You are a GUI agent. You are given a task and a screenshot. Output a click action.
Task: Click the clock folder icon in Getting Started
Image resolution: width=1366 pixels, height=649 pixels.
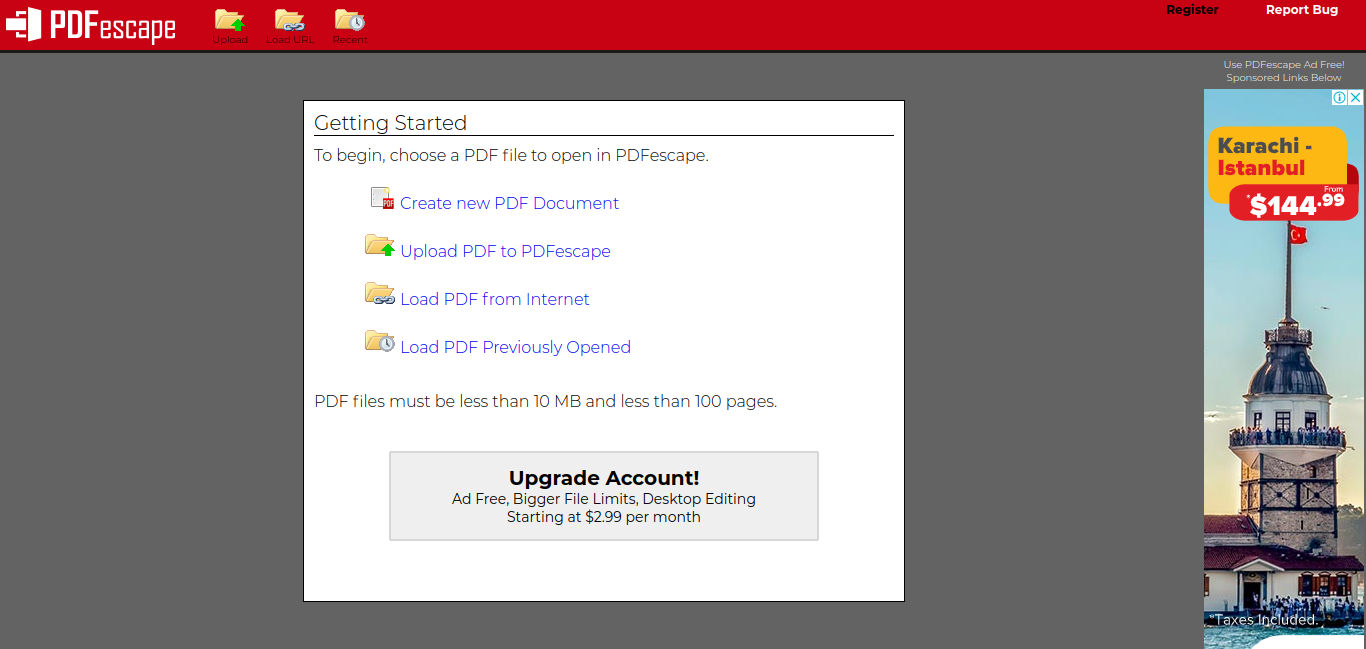click(x=380, y=341)
